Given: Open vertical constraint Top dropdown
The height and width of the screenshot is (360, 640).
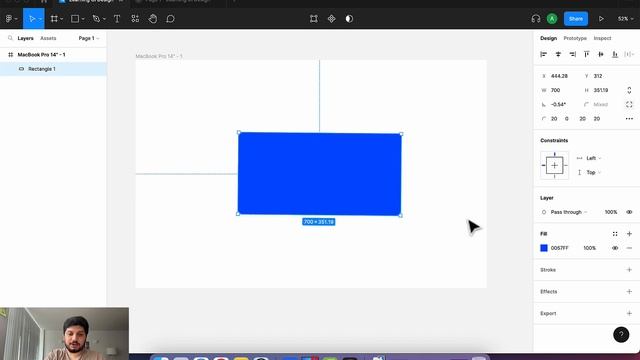Looking at the screenshot, I should click(593, 172).
